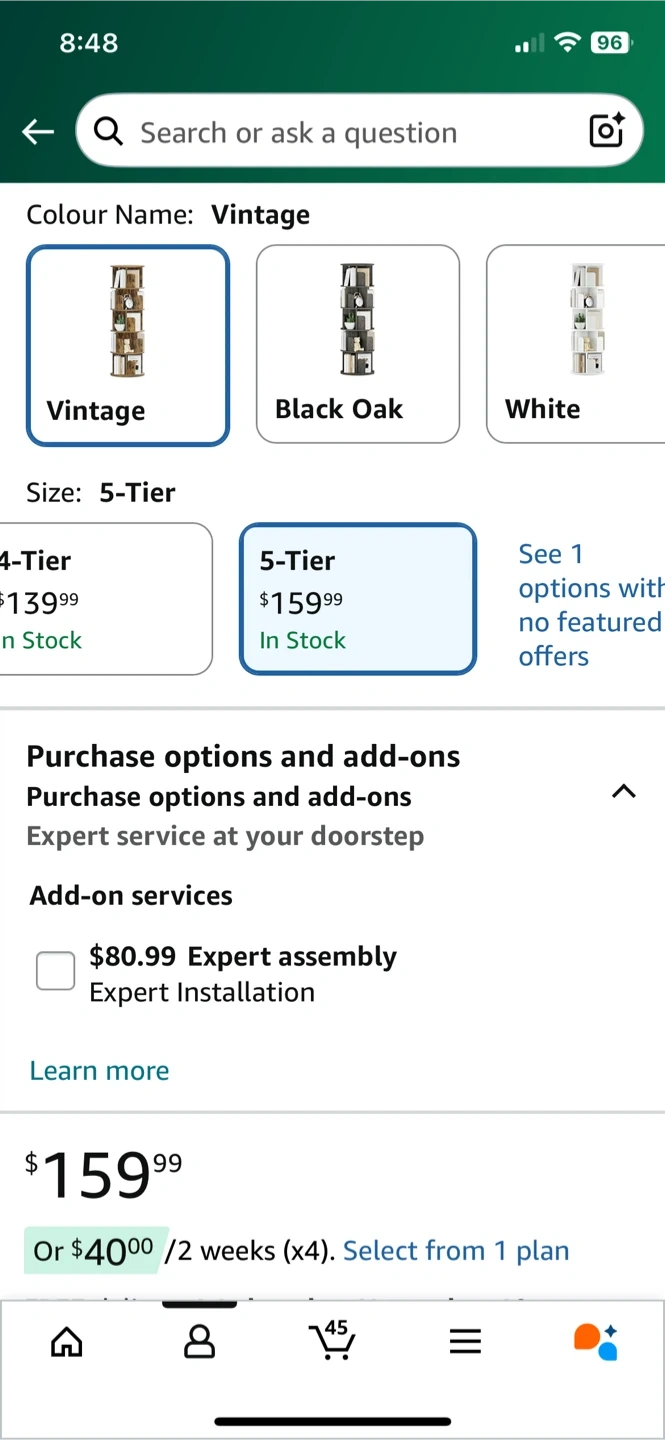Viewport: 665px width, 1440px height.
Task: Open the 'Select from 1 plan' link
Action: [456, 1250]
